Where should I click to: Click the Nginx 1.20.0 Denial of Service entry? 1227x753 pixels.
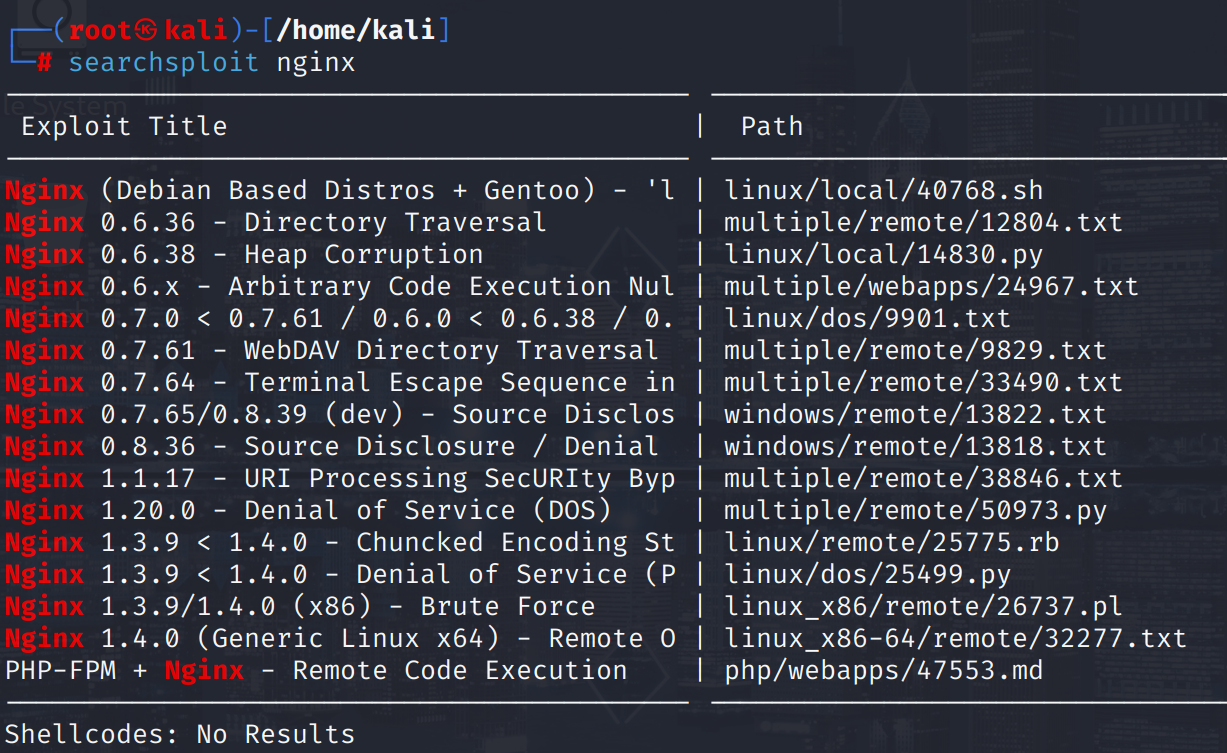(308, 511)
